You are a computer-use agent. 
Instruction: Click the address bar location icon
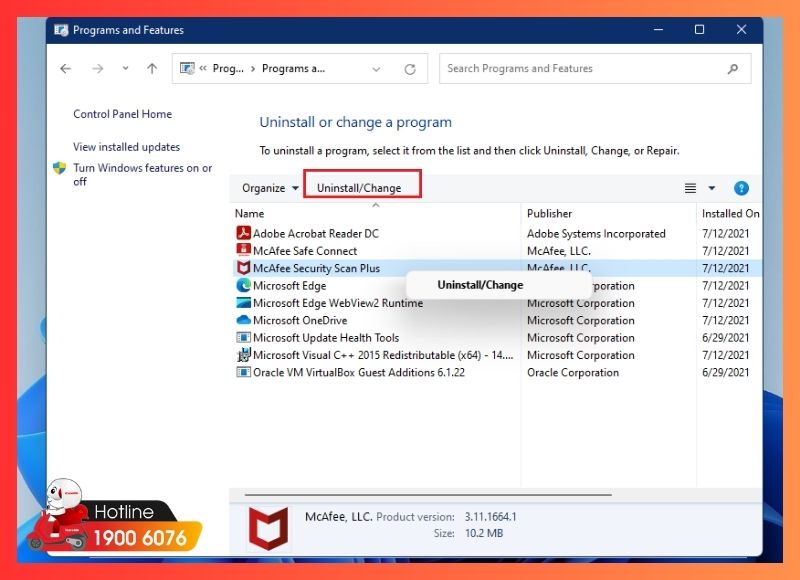187,68
